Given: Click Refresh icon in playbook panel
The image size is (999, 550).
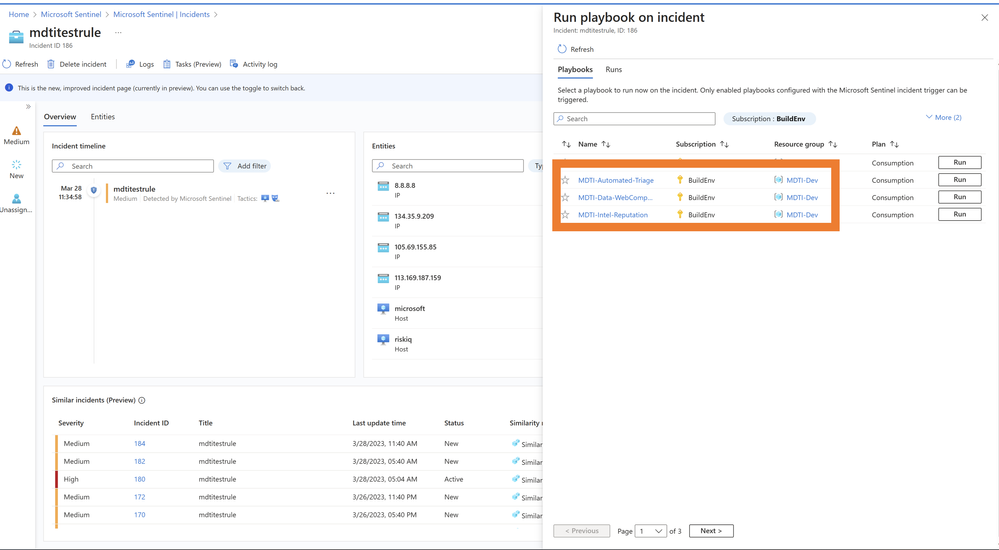Looking at the screenshot, I should point(562,49).
